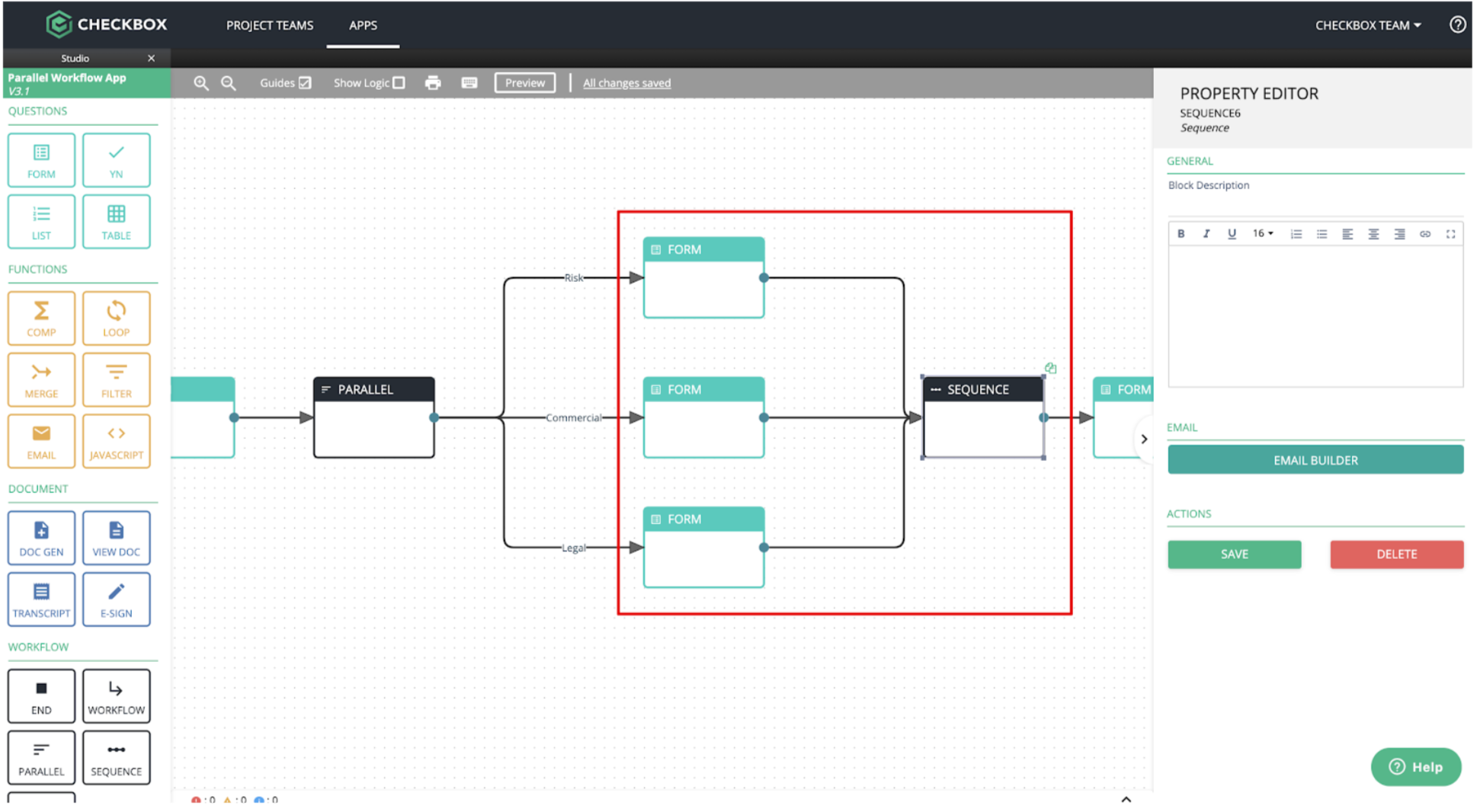Open the keyboard shortcuts icon
The height and width of the screenshot is (812, 1477).
pos(469,83)
